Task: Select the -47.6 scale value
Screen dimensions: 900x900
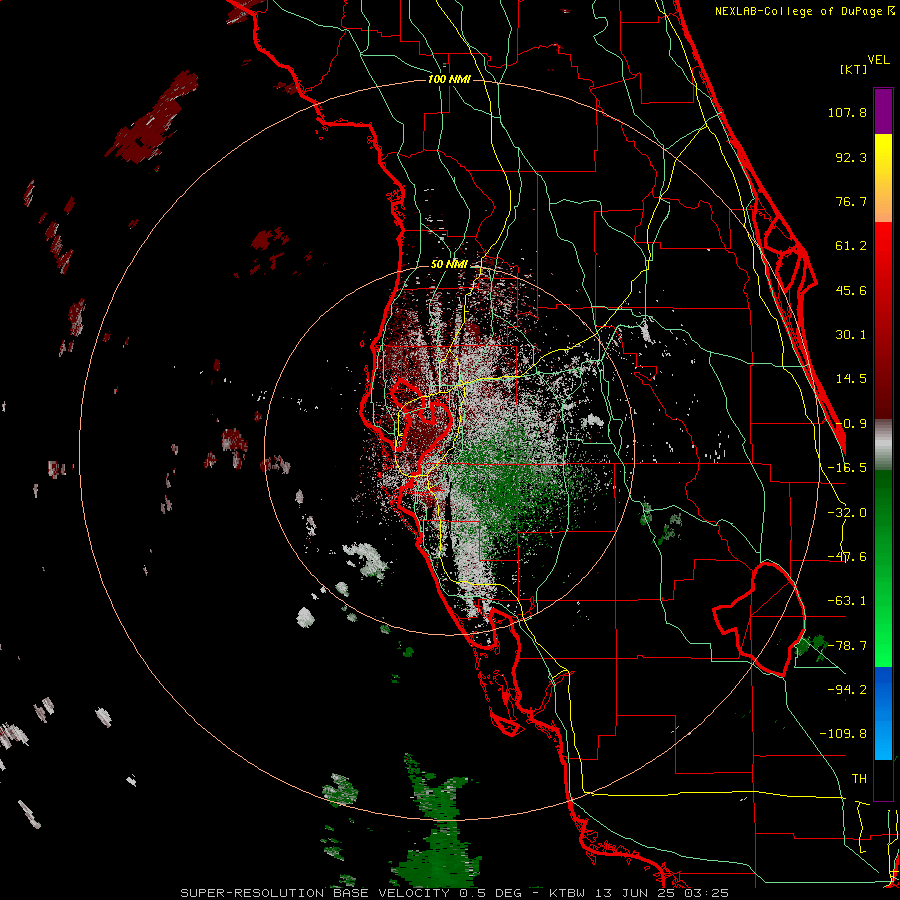Action: pyautogui.click(x=847, y=557)
